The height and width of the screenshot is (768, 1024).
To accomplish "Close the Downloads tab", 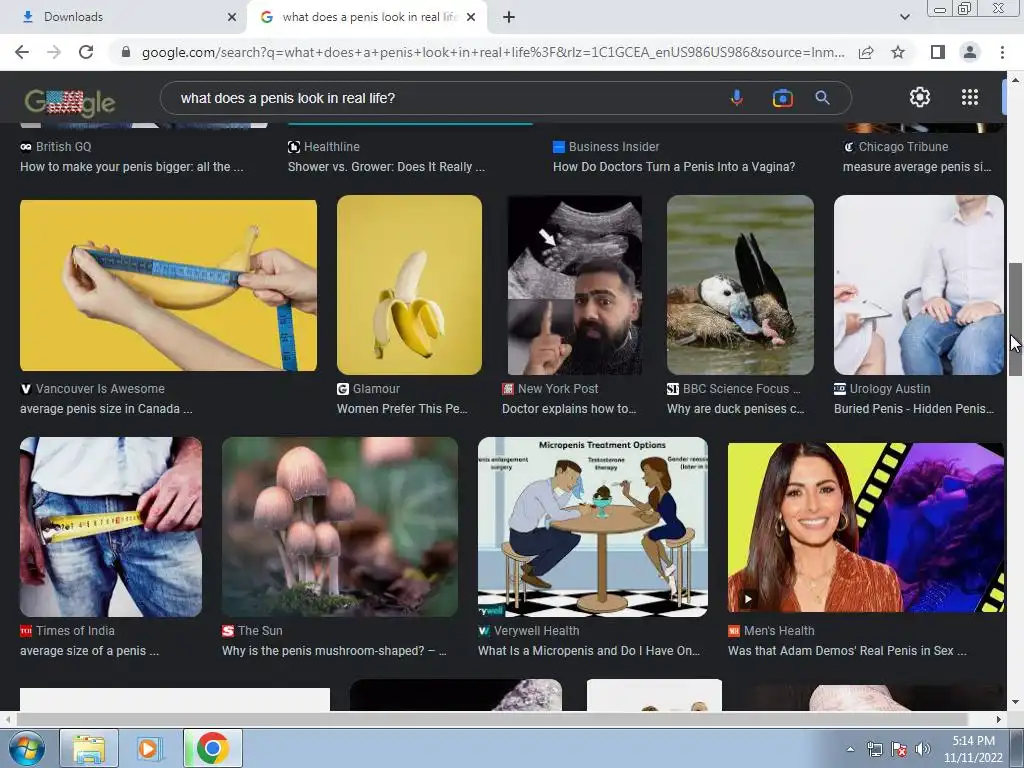I will 232,17.
